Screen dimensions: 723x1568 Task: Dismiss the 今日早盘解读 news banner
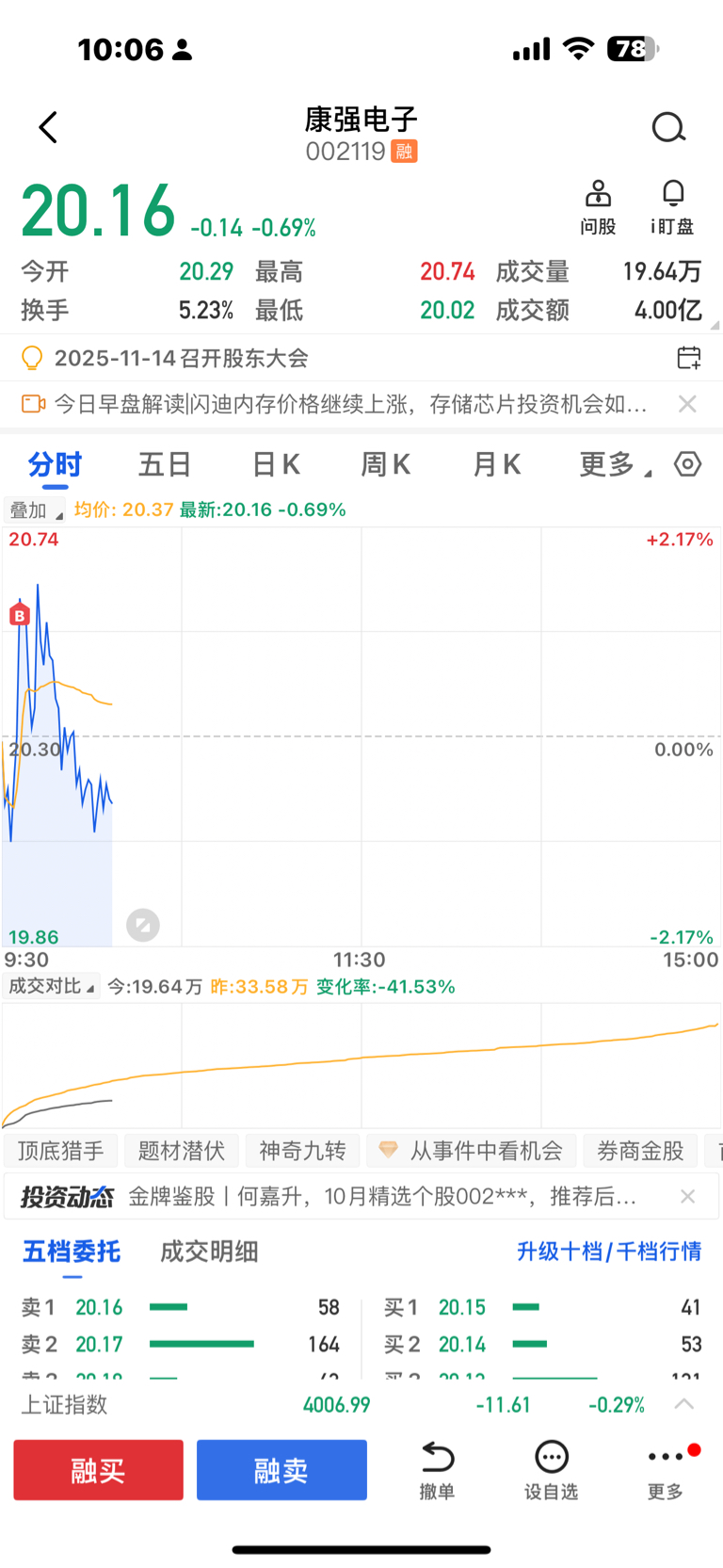(687, 404)
